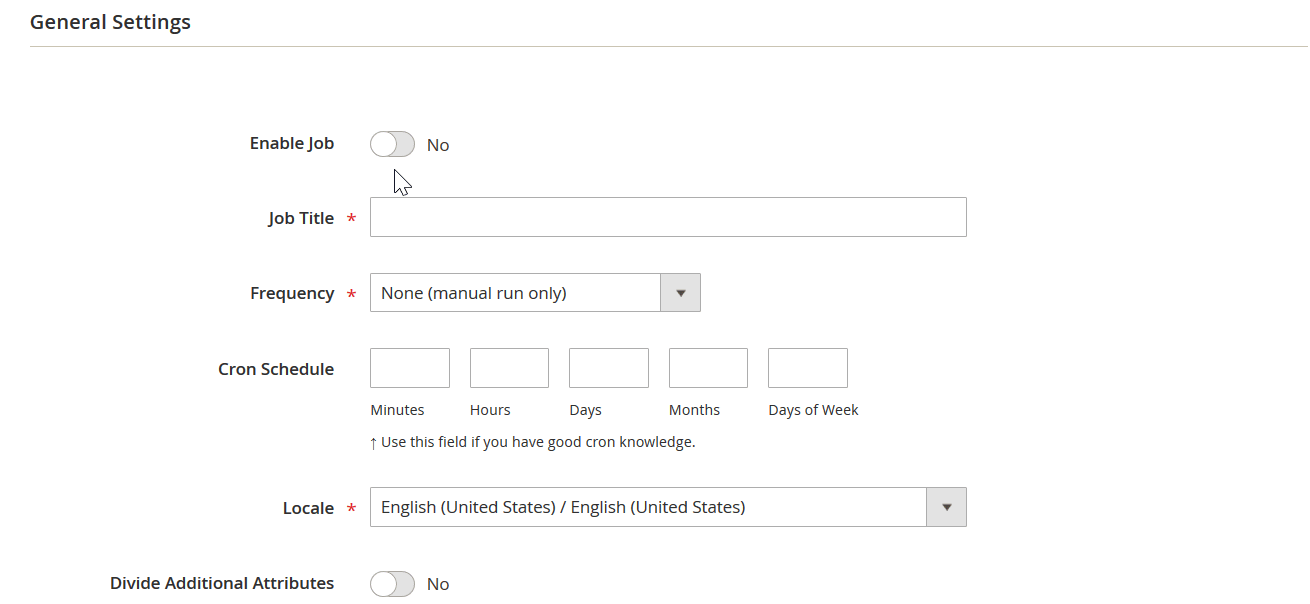Screen dimensions: 1310x604
Task: Focus the cron Days input box
Action: (x=608, y=368)
